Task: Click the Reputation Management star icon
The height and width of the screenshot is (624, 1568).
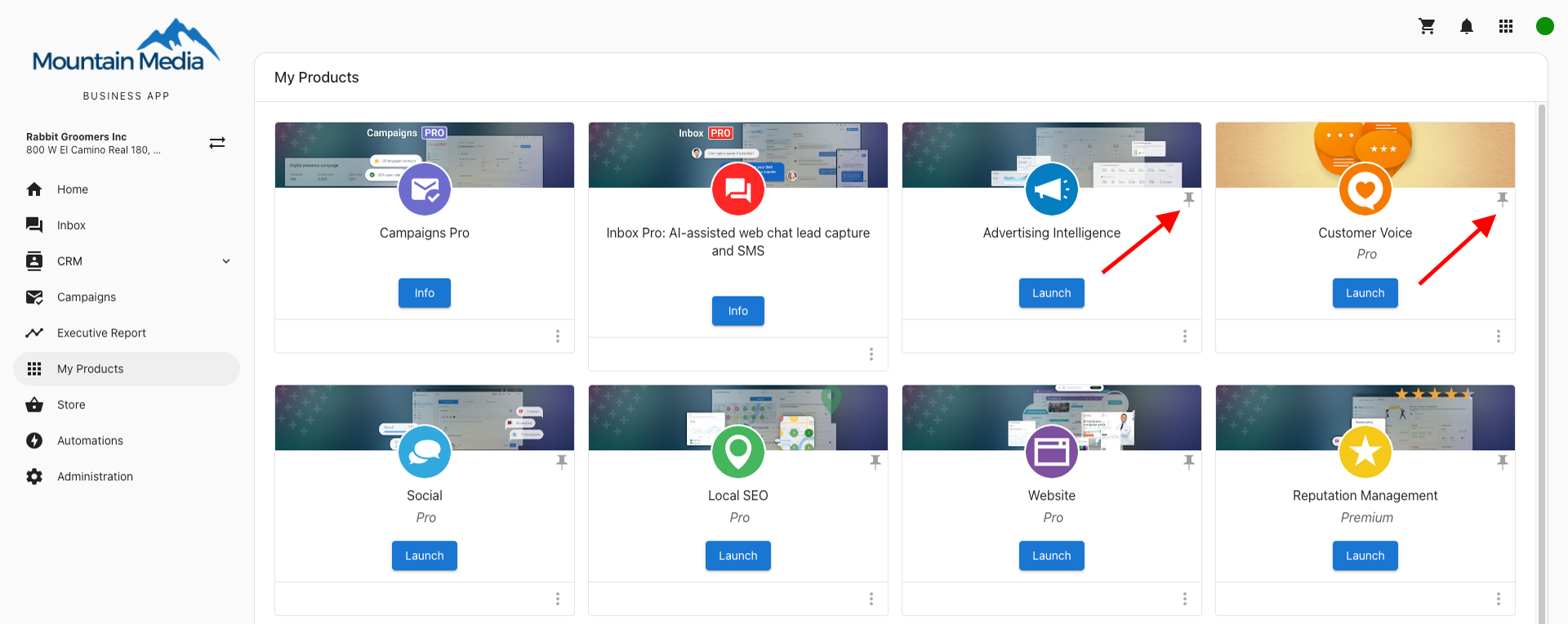Action: coord(1365,452)
